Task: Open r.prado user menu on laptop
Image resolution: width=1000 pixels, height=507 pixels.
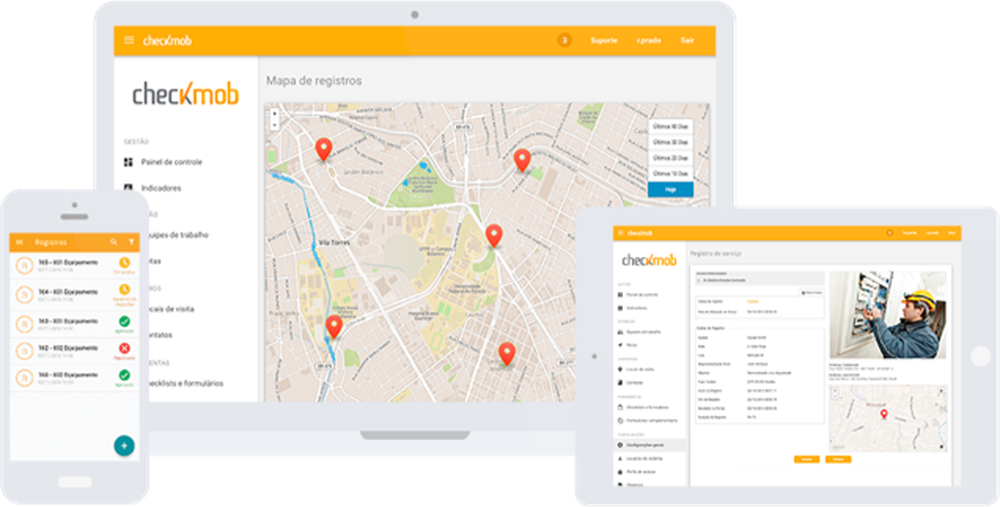Action: [648, 40]
